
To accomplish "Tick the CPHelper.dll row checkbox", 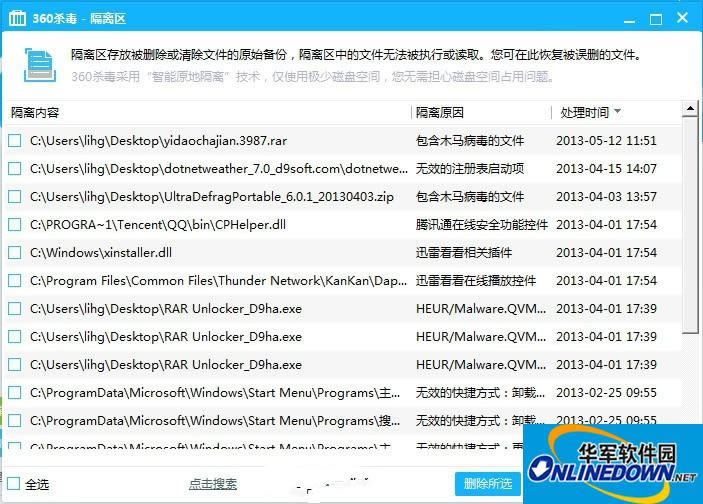I will (x=14, y=225).
